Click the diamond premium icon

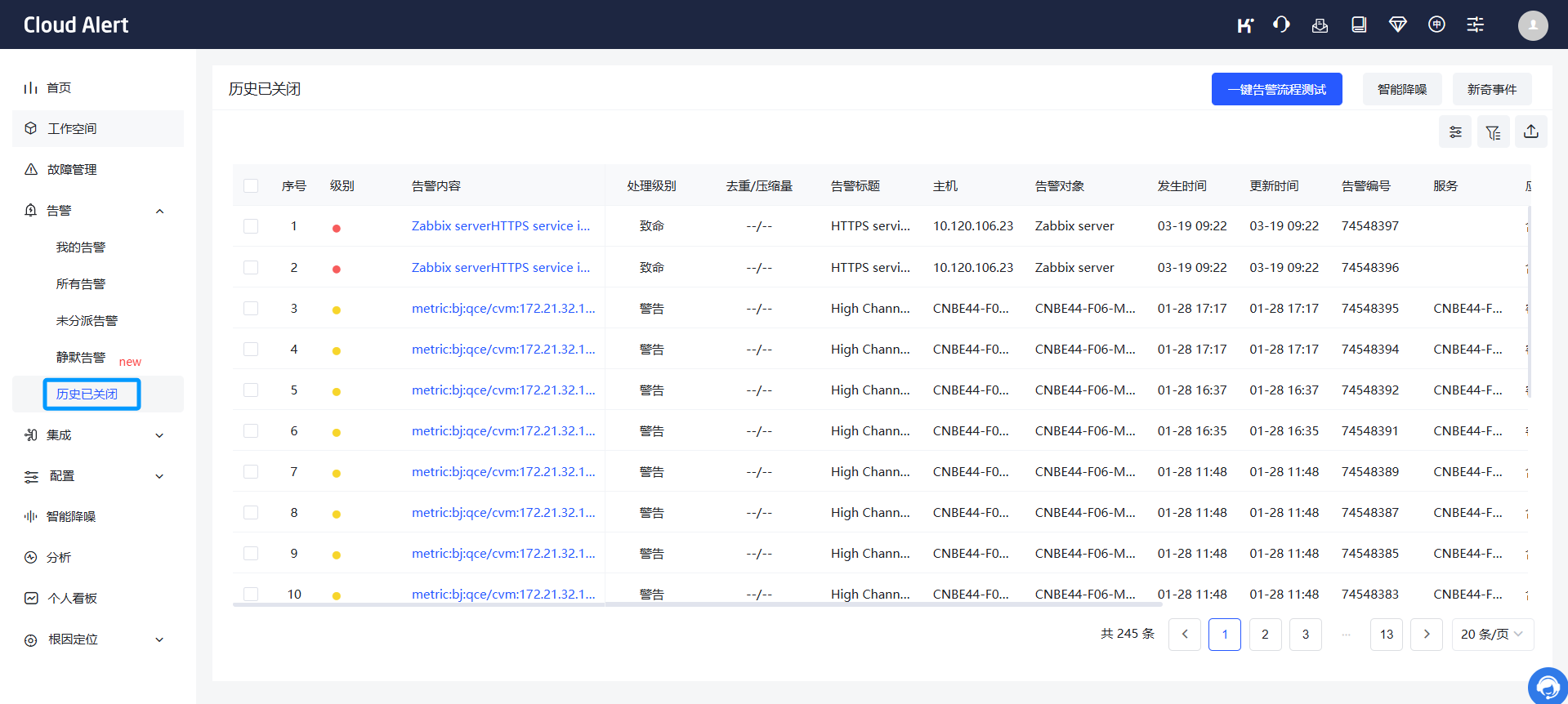[x=1398, y=25]
